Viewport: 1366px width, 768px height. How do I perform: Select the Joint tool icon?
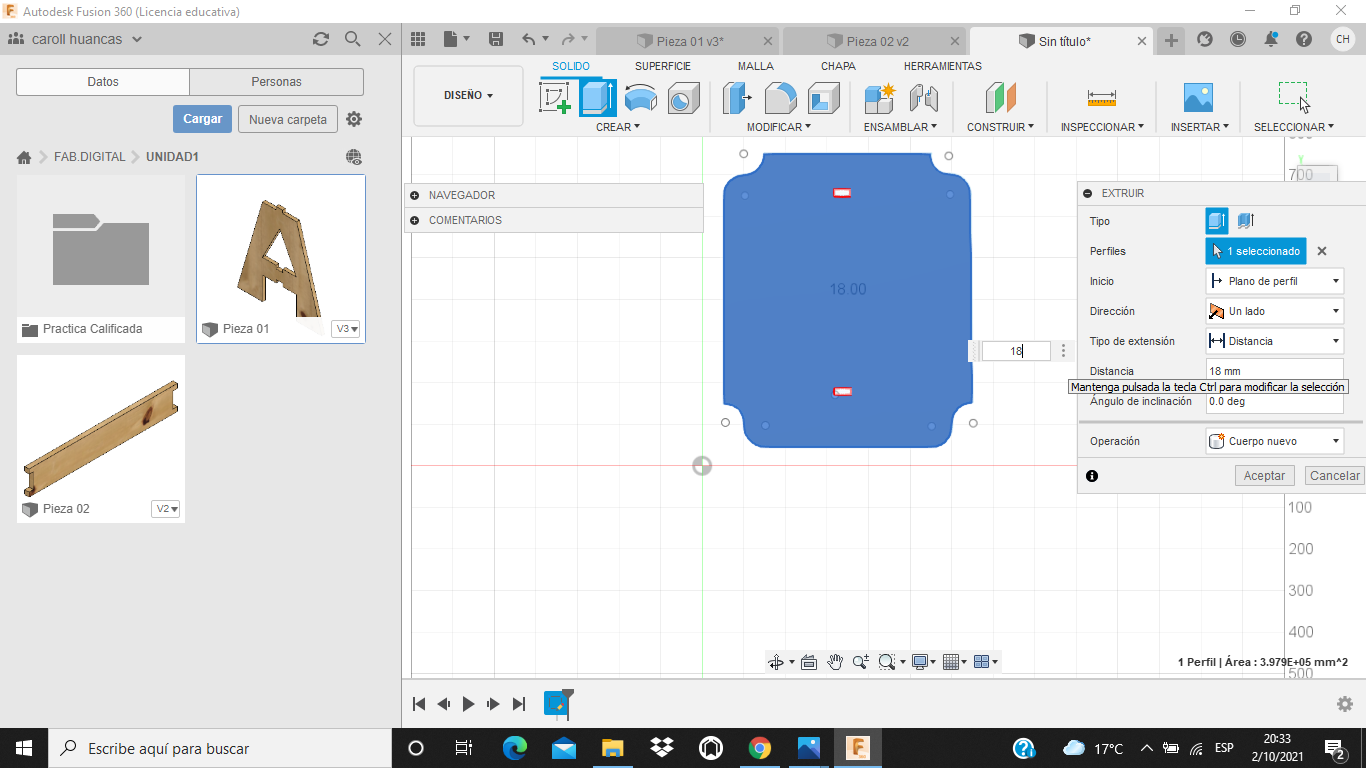tap(923, 98)
